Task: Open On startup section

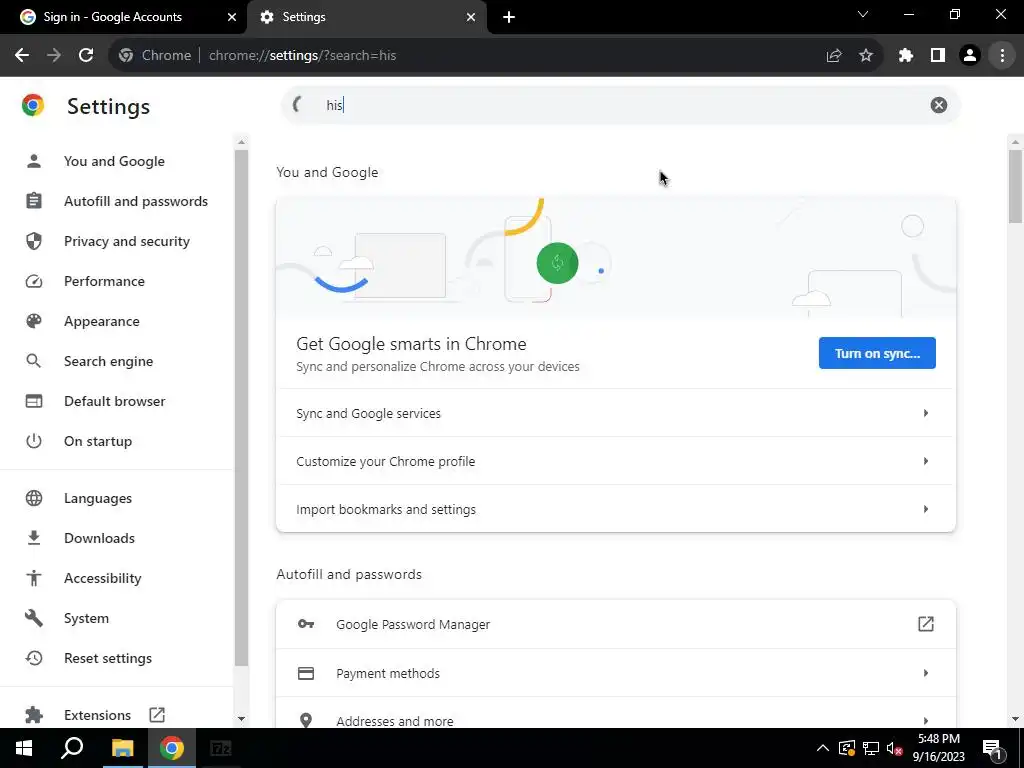Action: click(x=98, y=441)
